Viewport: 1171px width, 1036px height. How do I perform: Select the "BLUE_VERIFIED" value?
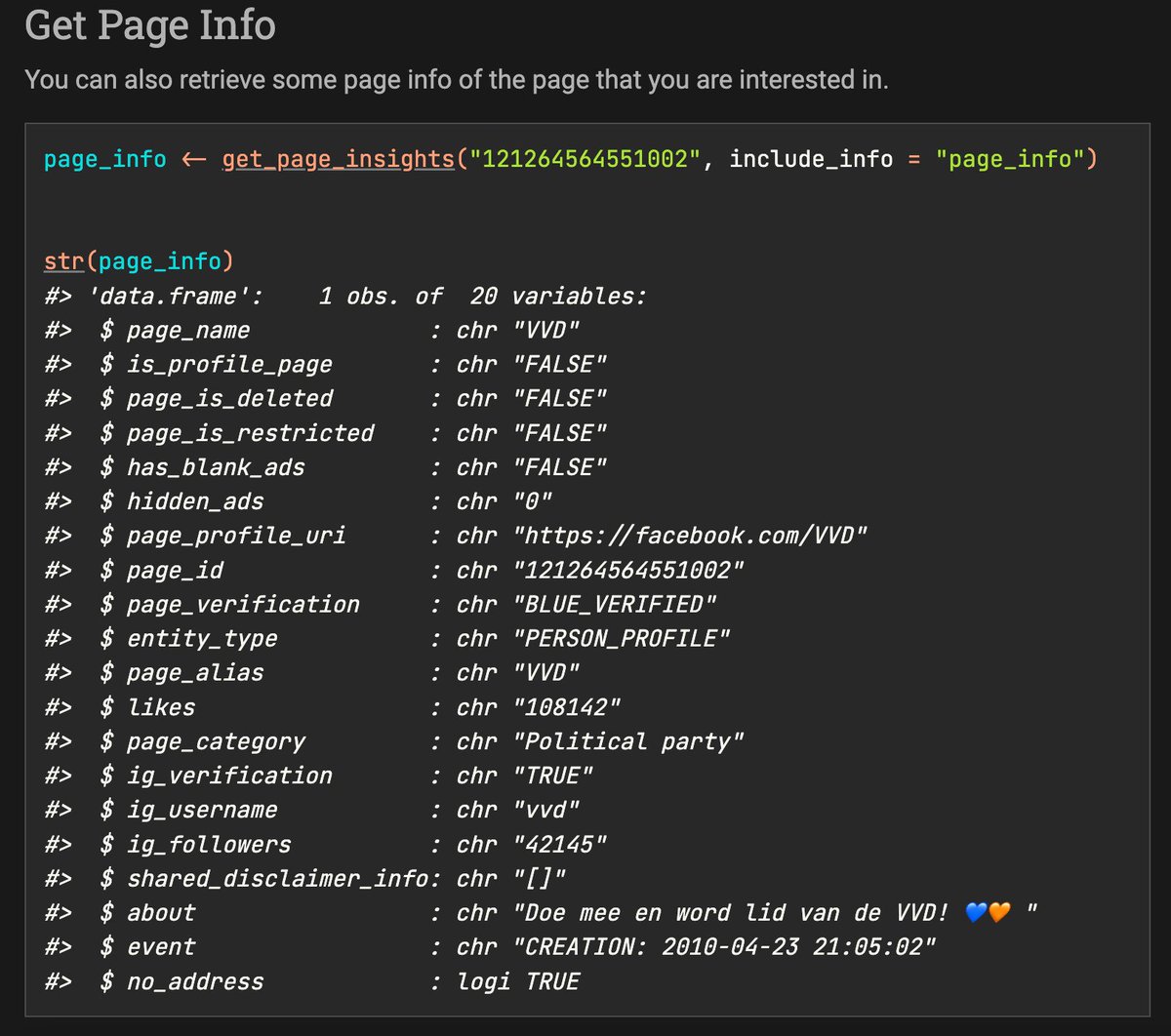[x=615, y=604]
